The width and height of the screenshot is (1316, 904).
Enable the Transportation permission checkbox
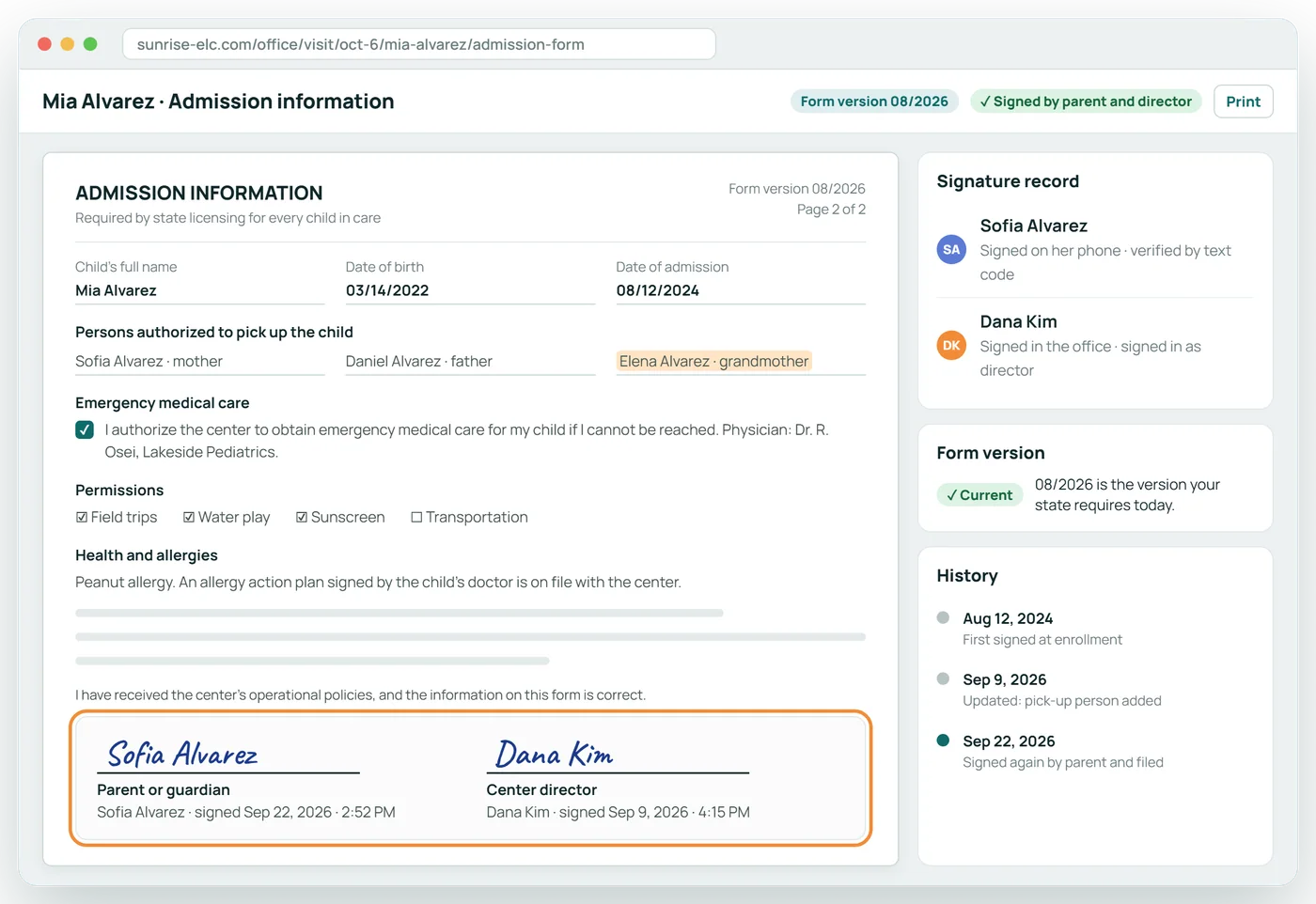click(416, 517)
